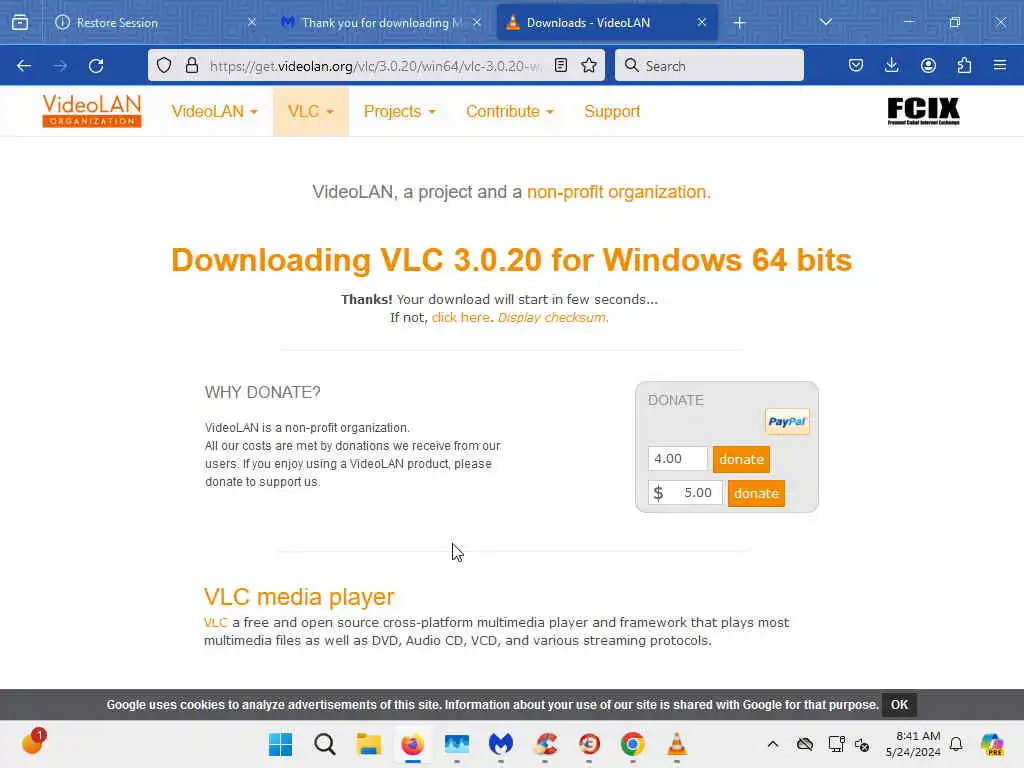
Task: Open the Firefox application menu
Action: 1000,65
